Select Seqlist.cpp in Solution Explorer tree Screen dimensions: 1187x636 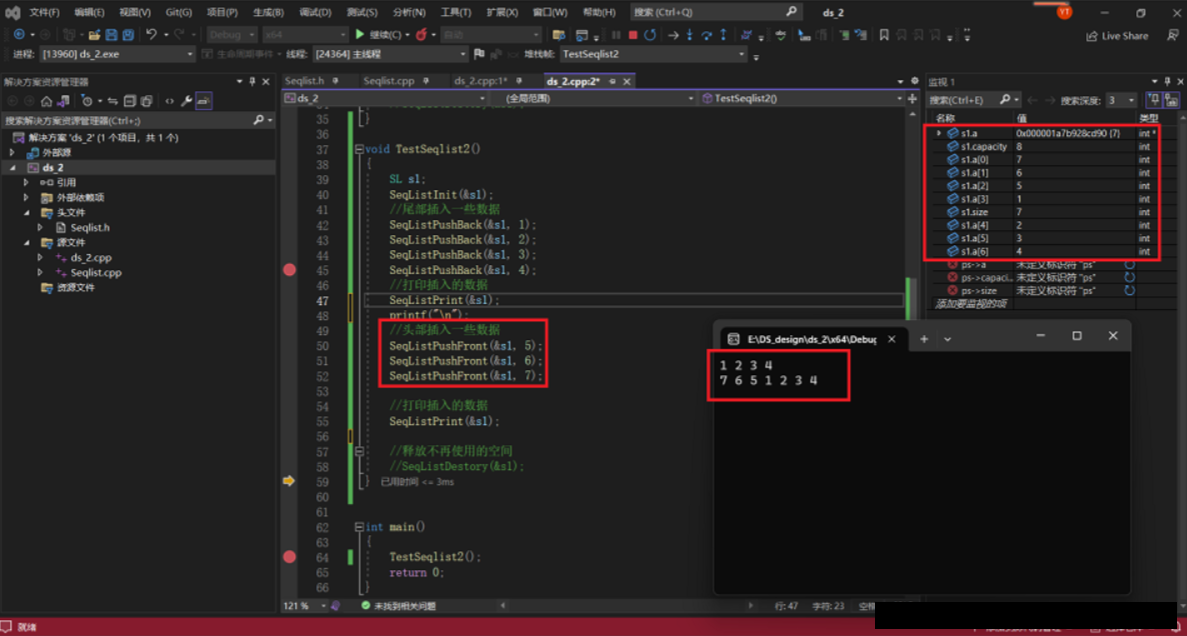pos(95,273)
